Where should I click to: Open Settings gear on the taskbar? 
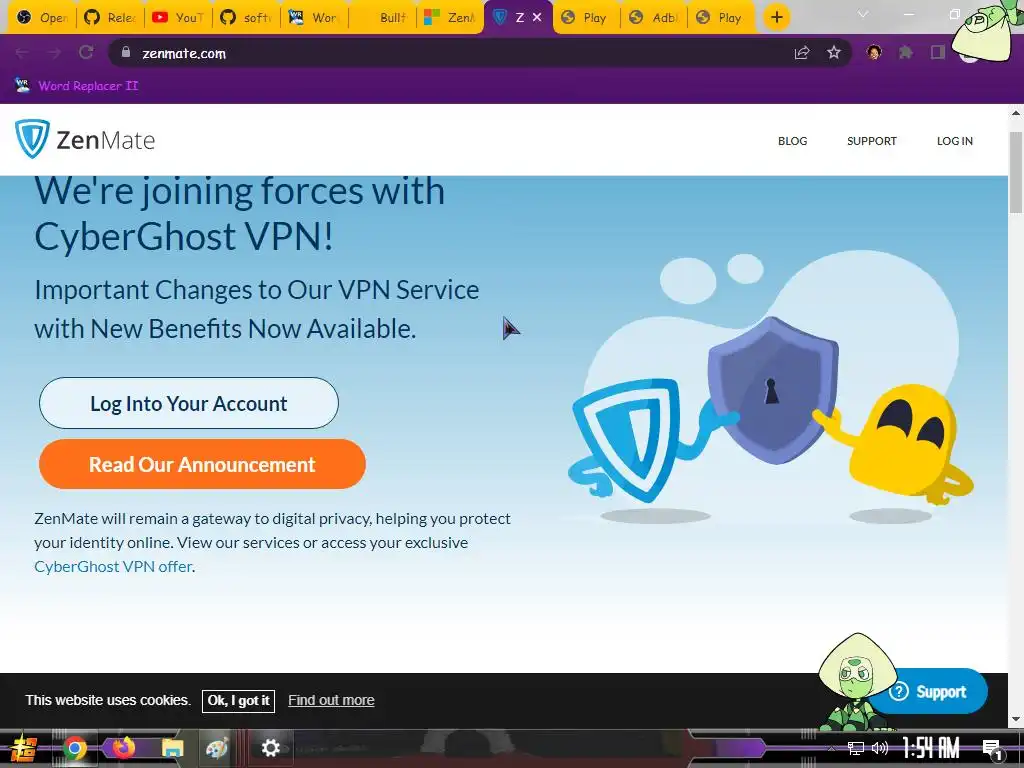(x=270, y=748)
